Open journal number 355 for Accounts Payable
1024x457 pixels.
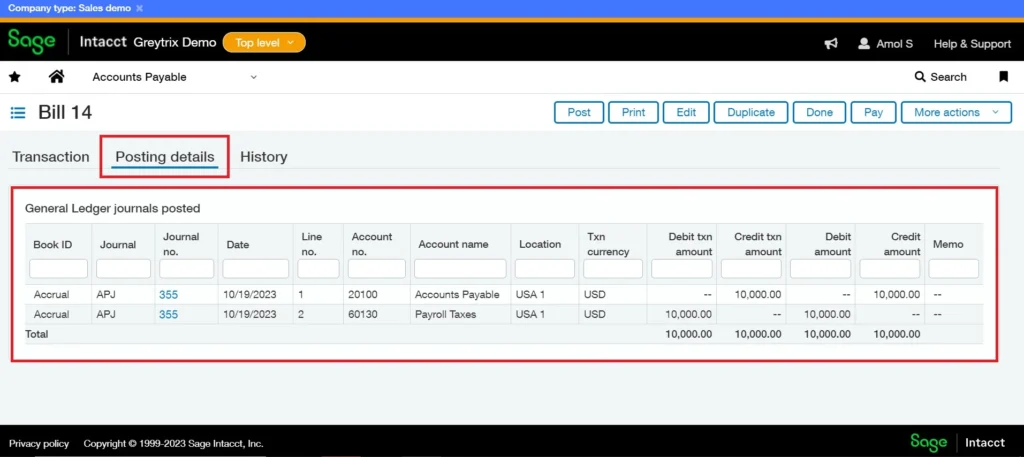pos(168,295)
